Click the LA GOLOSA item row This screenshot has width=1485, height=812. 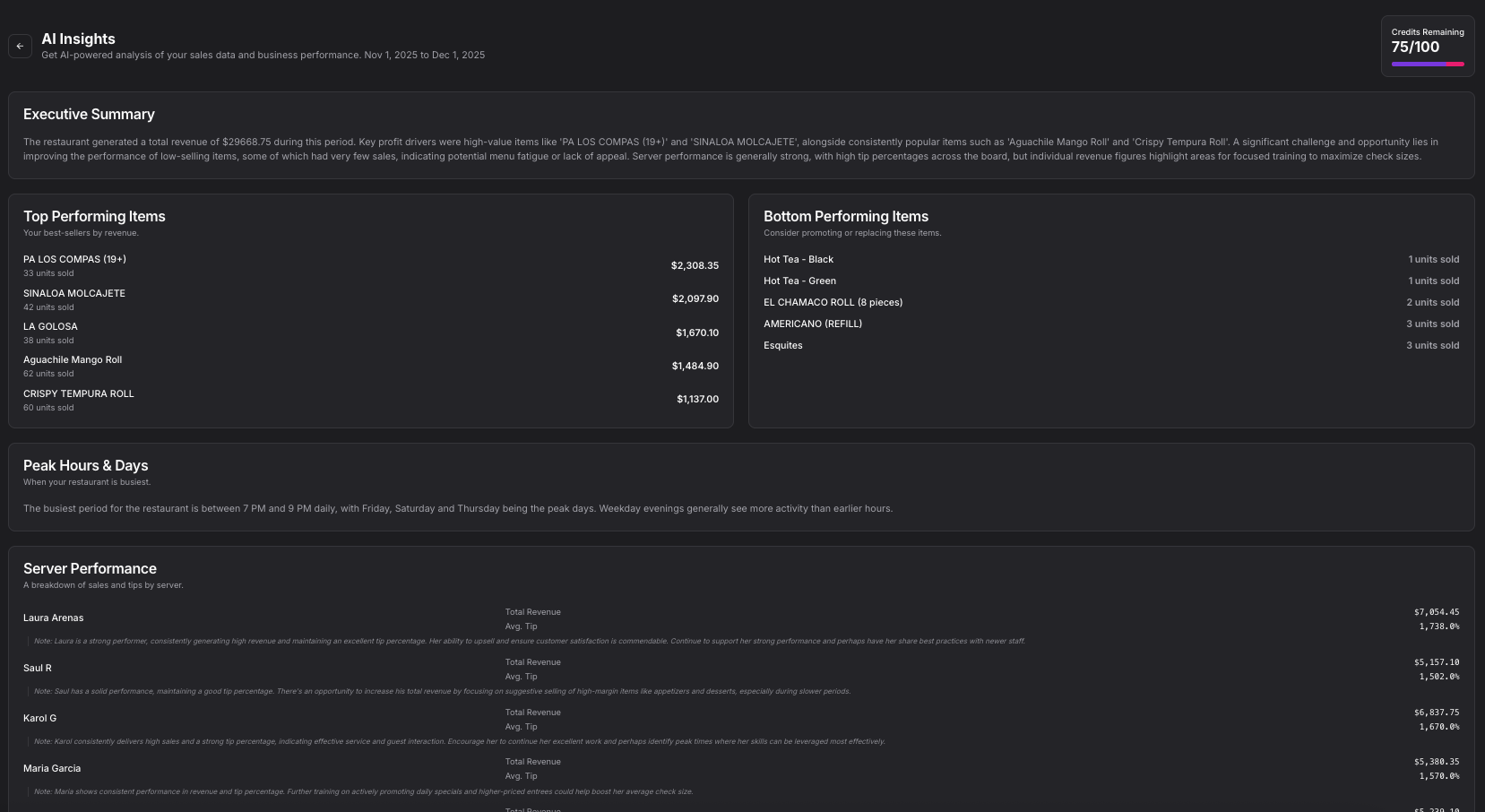[x=50, y=326]
